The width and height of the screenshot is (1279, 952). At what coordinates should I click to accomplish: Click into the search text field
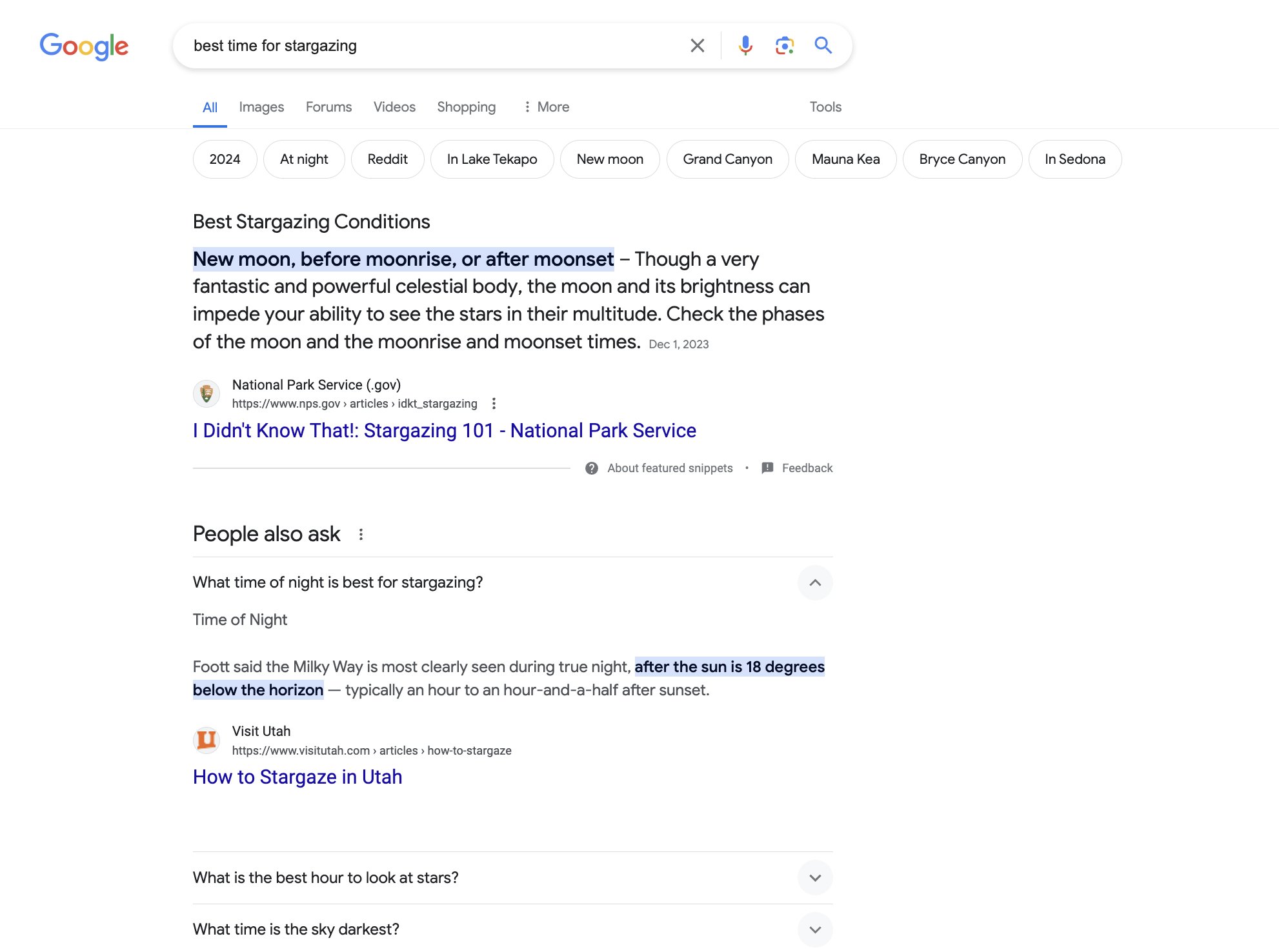(426, 46)
